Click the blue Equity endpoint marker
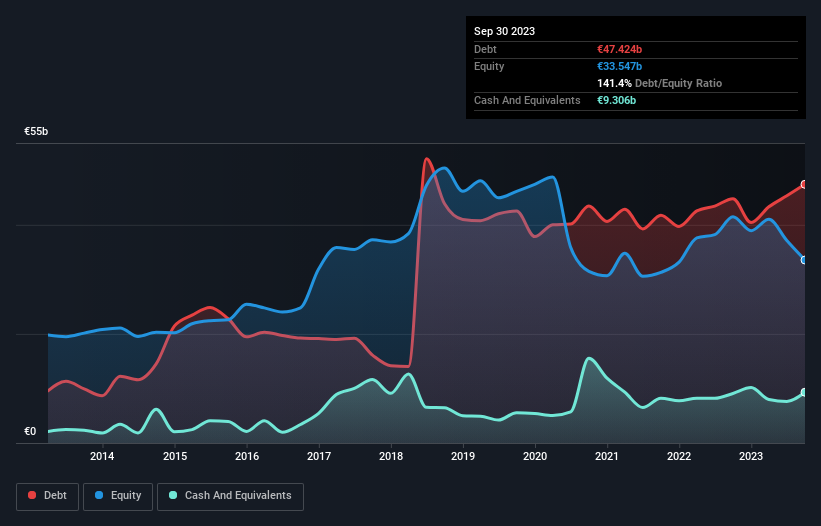 click(804, 260)
